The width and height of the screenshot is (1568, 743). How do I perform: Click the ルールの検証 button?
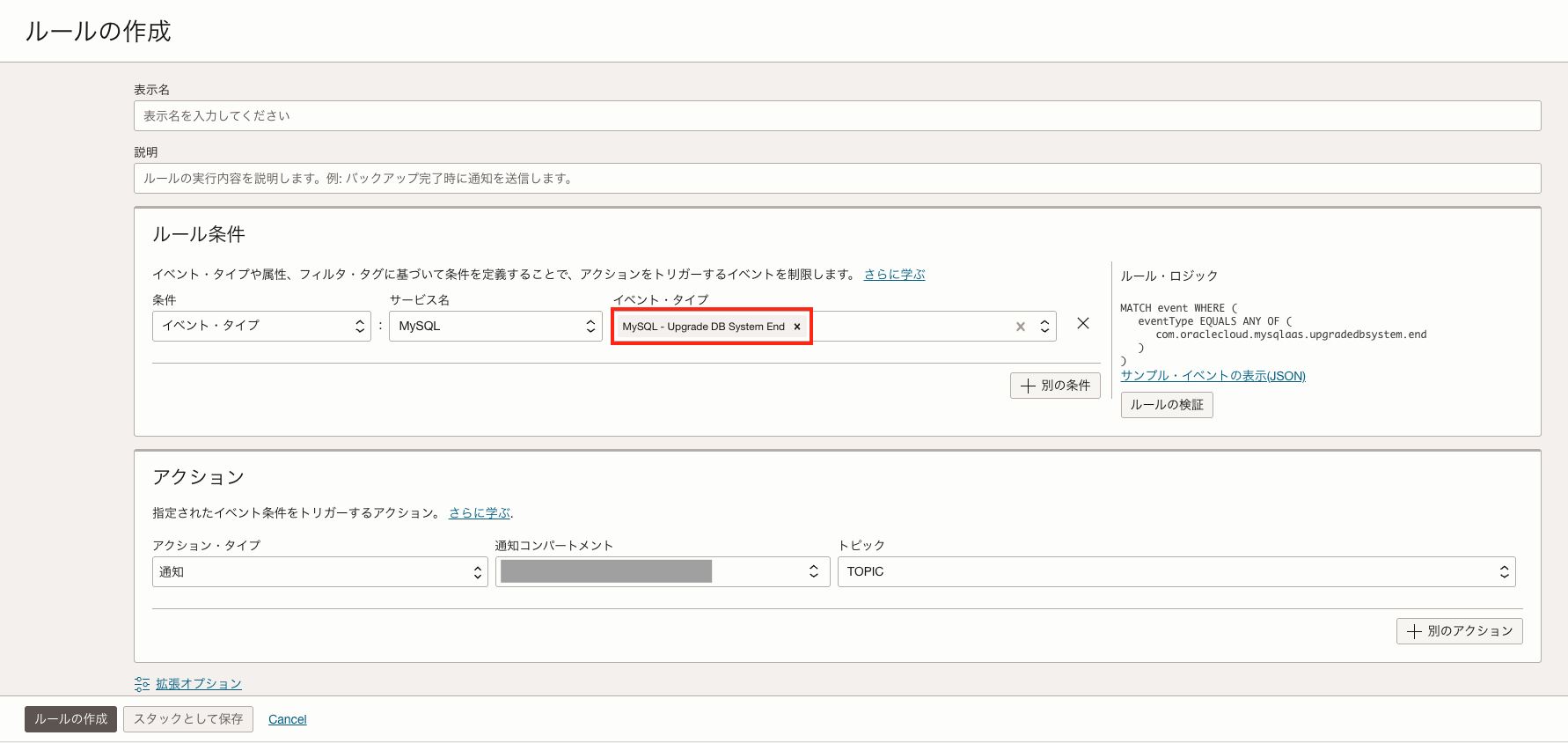click(1166, 405)
